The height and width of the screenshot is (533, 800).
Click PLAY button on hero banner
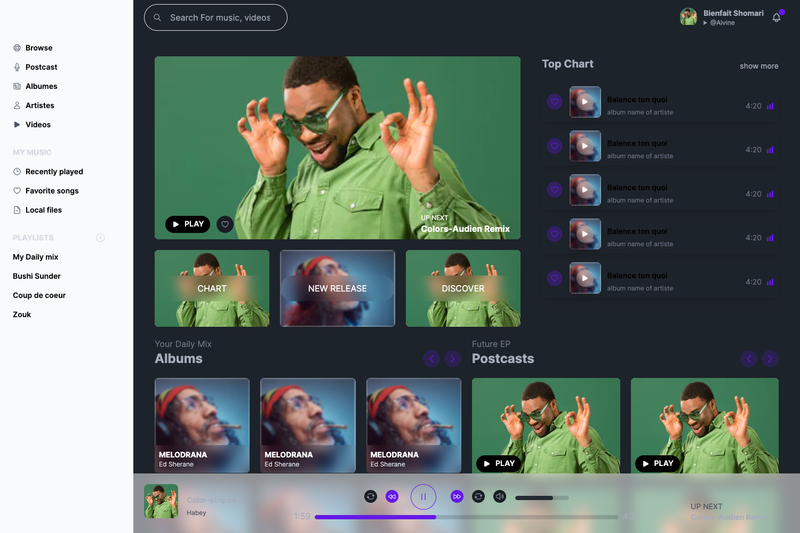click(188, 224)
